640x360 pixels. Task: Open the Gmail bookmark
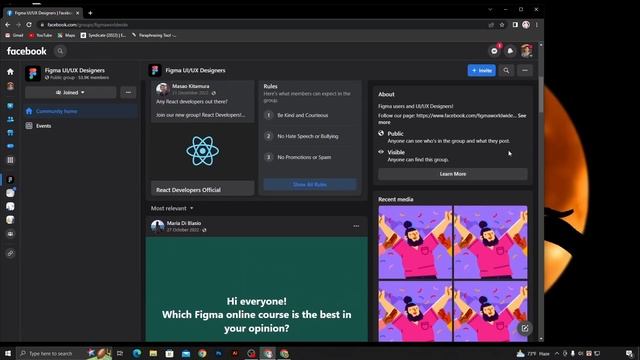pyautogui.click(x=14, y=36)
